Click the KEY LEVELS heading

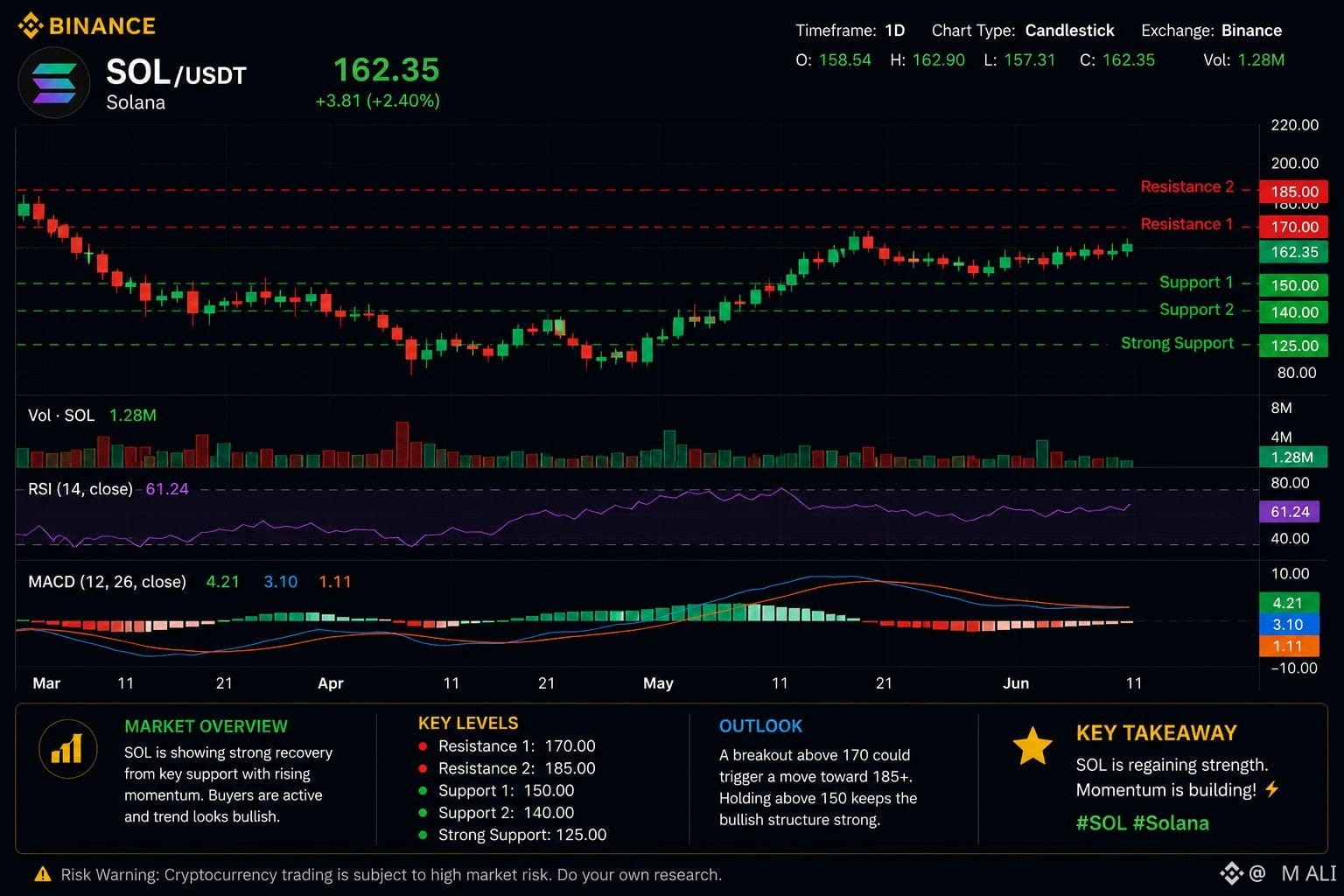(x=468, y=723)
